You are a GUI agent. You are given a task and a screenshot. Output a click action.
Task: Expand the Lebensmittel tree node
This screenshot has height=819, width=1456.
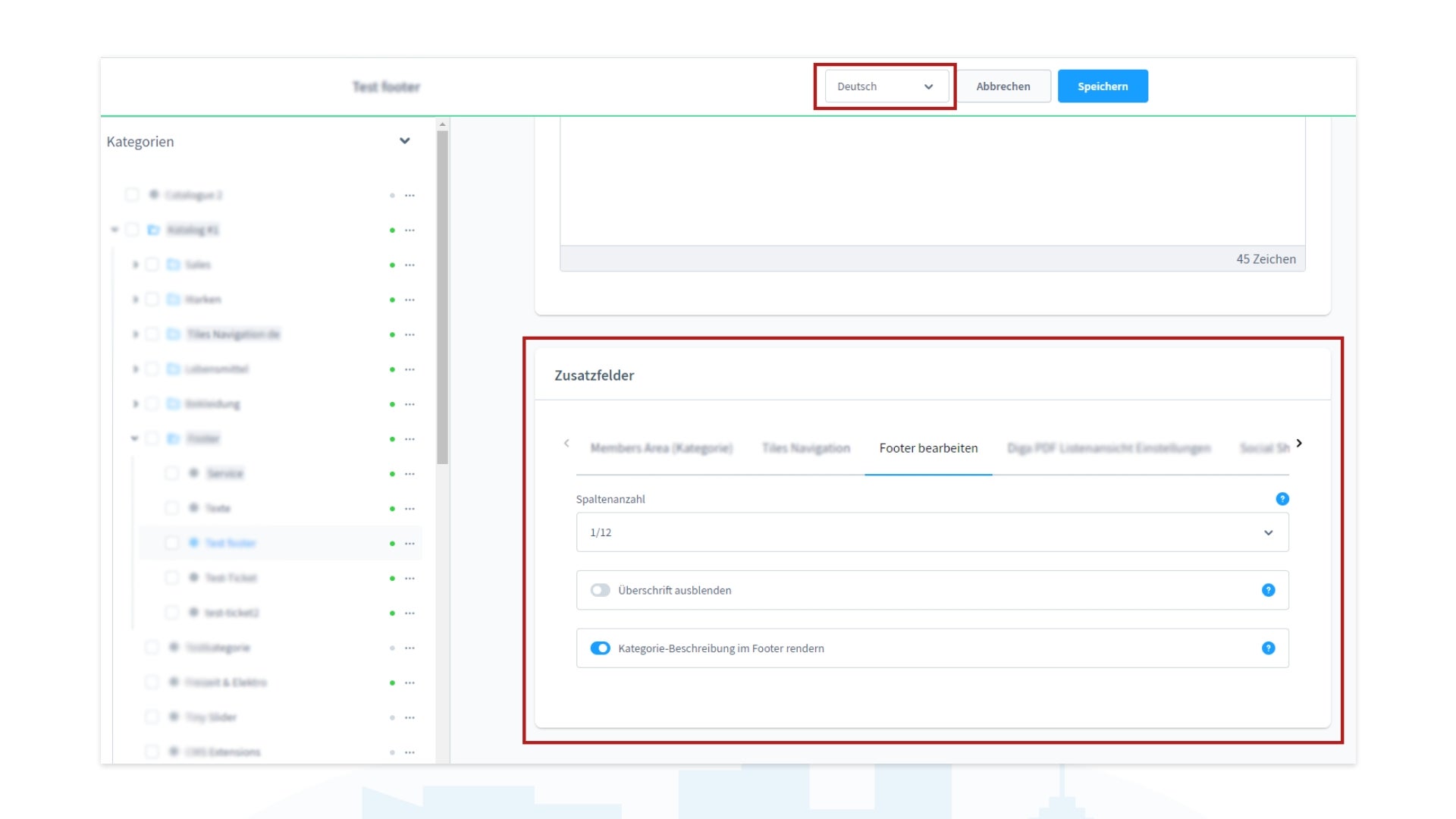[x=135, y=369]
